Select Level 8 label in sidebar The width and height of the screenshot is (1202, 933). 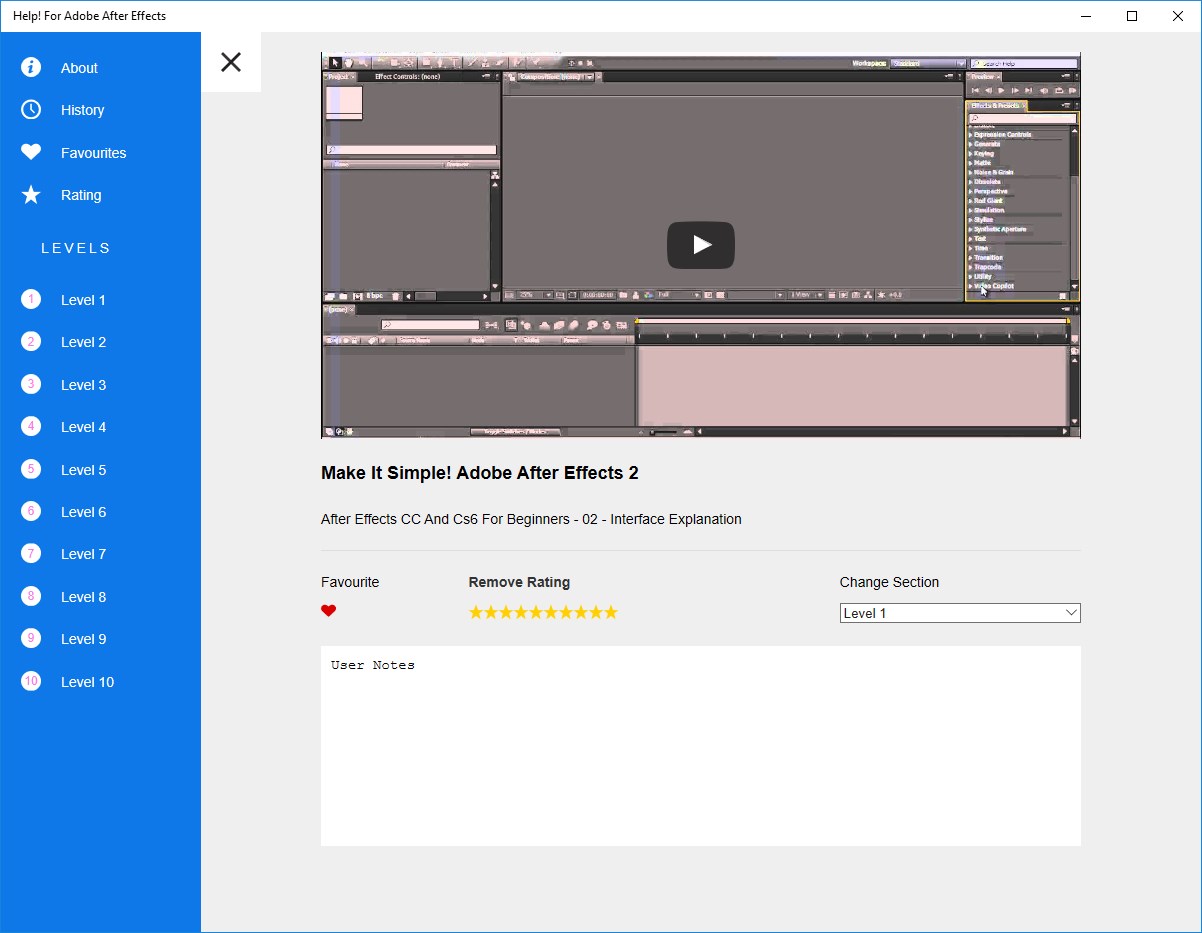coord(83,597)
